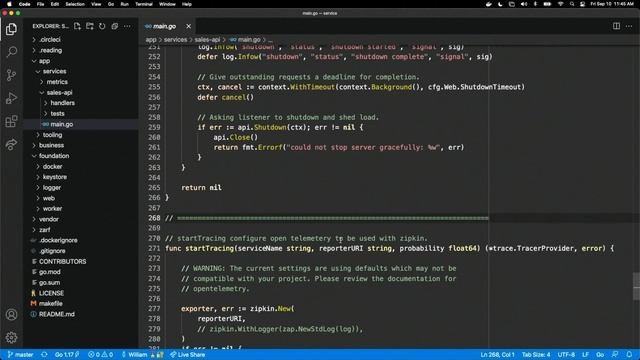
Task: Open macOS Spotlight search icon
Action: (x=572, y=4)
